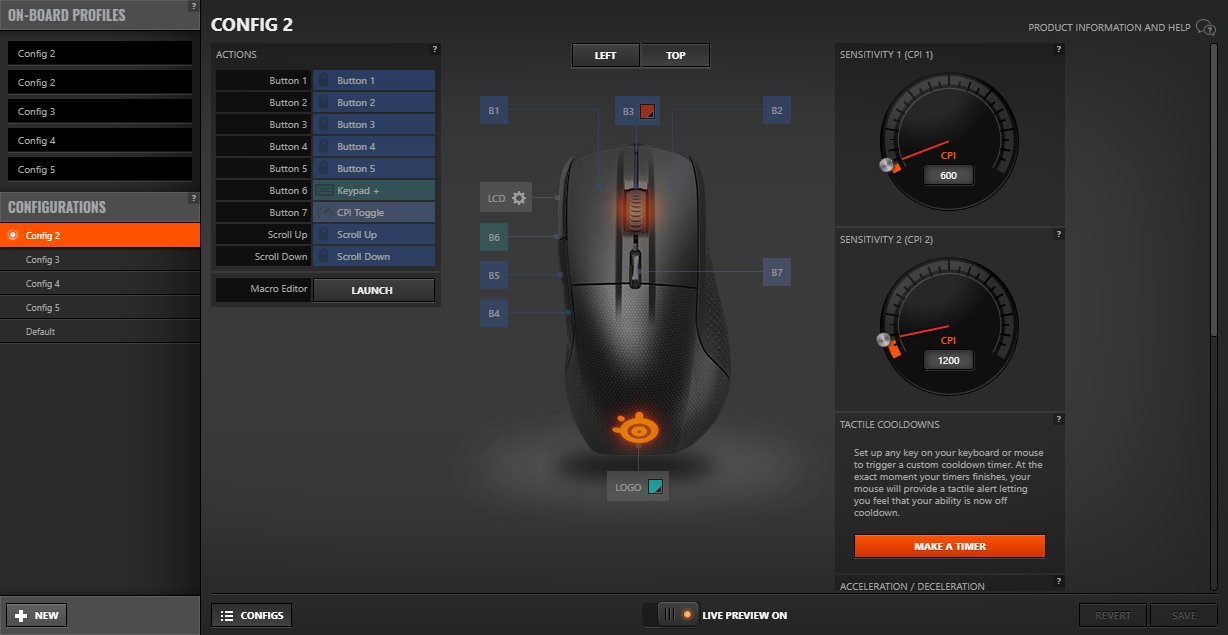Click the Sensitivity 2 help question mark
This screenshot has width=1228, height=635.
1059,233
